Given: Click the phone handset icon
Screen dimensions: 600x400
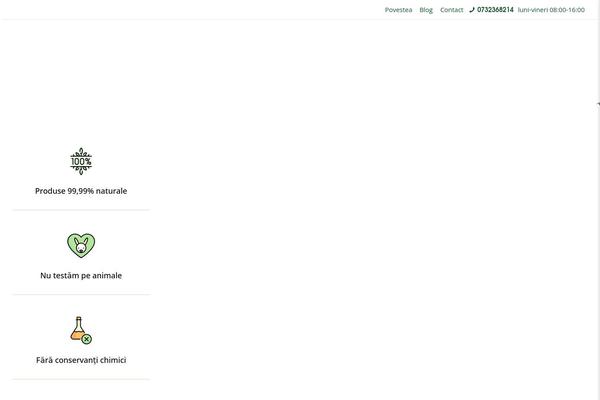Looking at the screenshot, I should click(x=472, y=10).
